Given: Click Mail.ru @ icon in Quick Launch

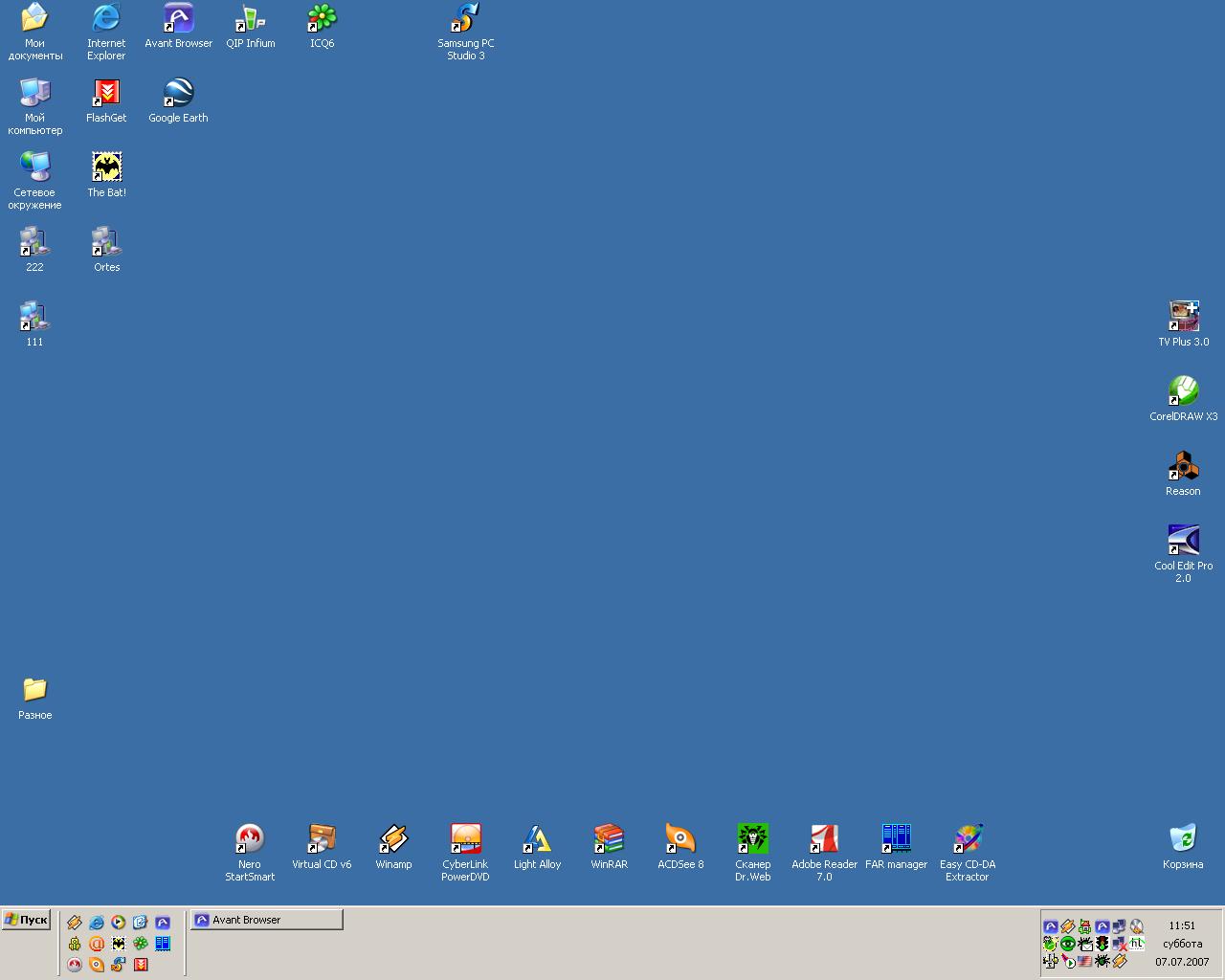Looking at the screenshot, I should [x=97, y=944].
